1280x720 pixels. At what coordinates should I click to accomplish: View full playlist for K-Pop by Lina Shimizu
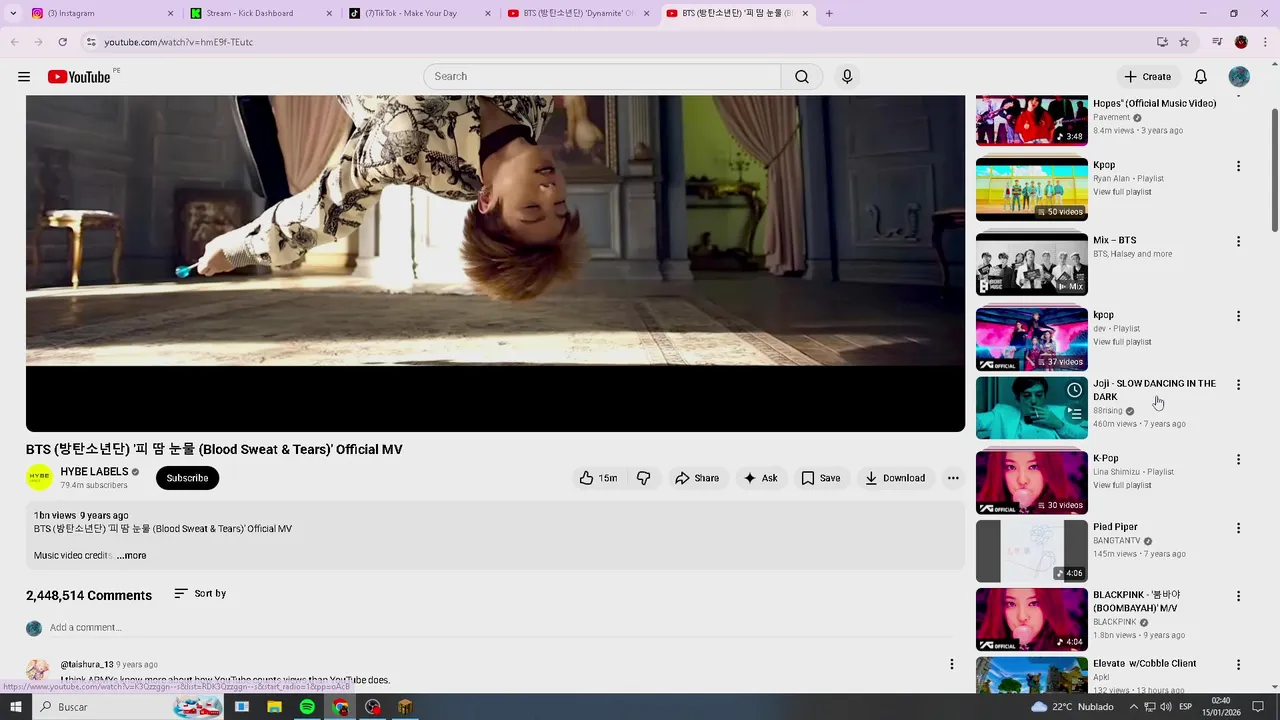pyautogui.click(x=1122, y=486)
